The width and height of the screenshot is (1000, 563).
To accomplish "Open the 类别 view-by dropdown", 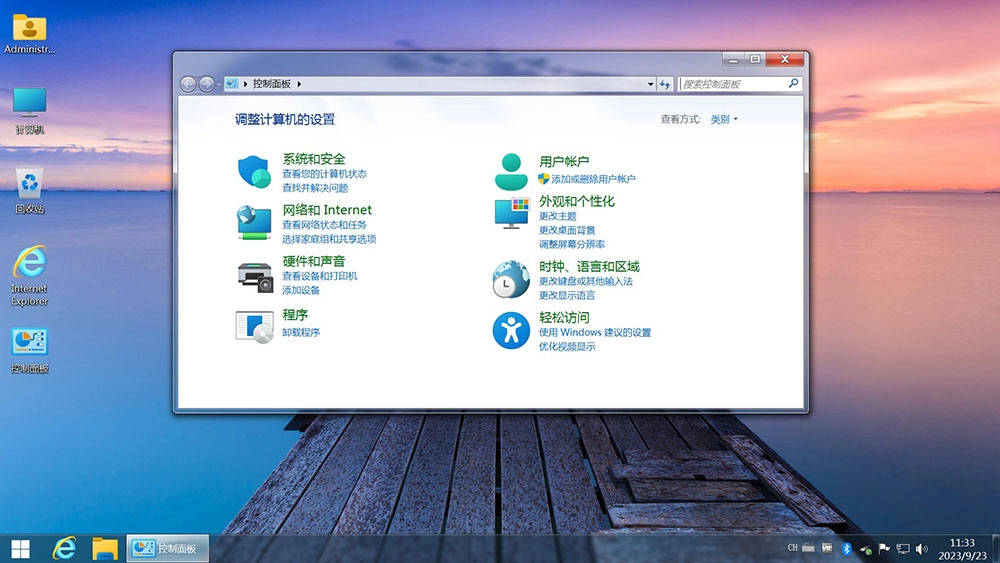I will [x=724, y=119].
